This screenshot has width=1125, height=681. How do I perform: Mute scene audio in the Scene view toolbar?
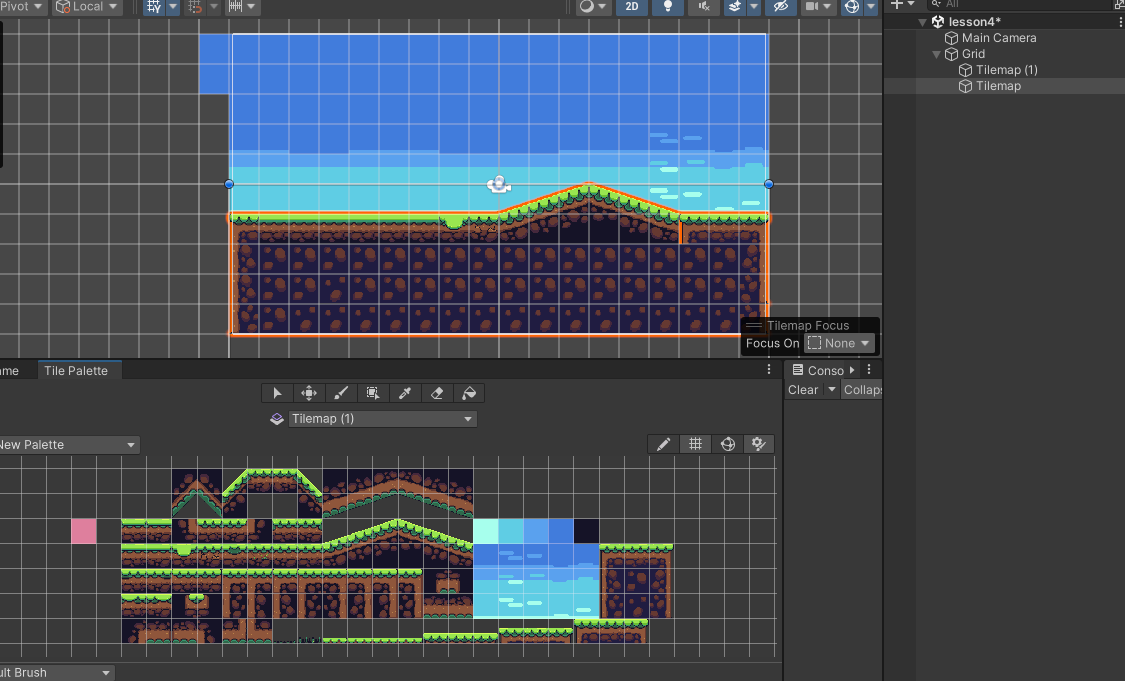click(703, 7)
